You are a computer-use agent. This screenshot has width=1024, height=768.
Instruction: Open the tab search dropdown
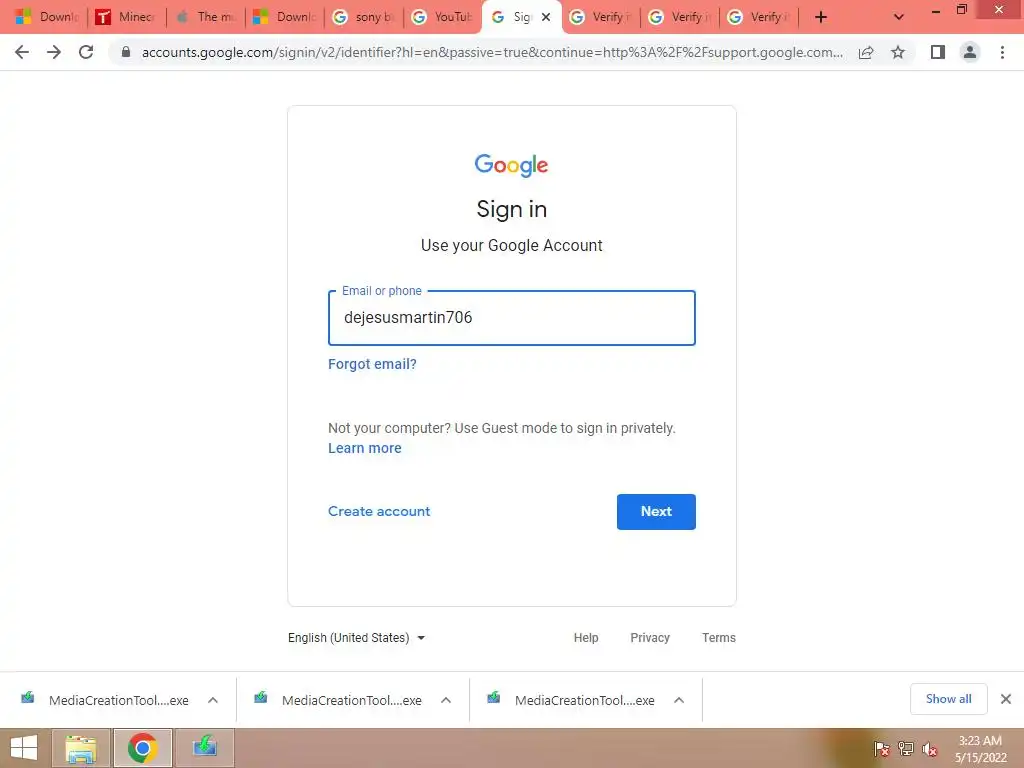pyautogui.click(x=899, y=17)
